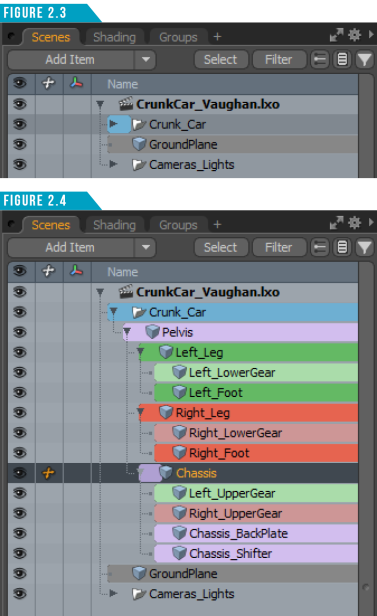This screenshot has height=616, width=377.
Task: Click the orange lock cross icon on Chassis row
Action: pos(49,473)
